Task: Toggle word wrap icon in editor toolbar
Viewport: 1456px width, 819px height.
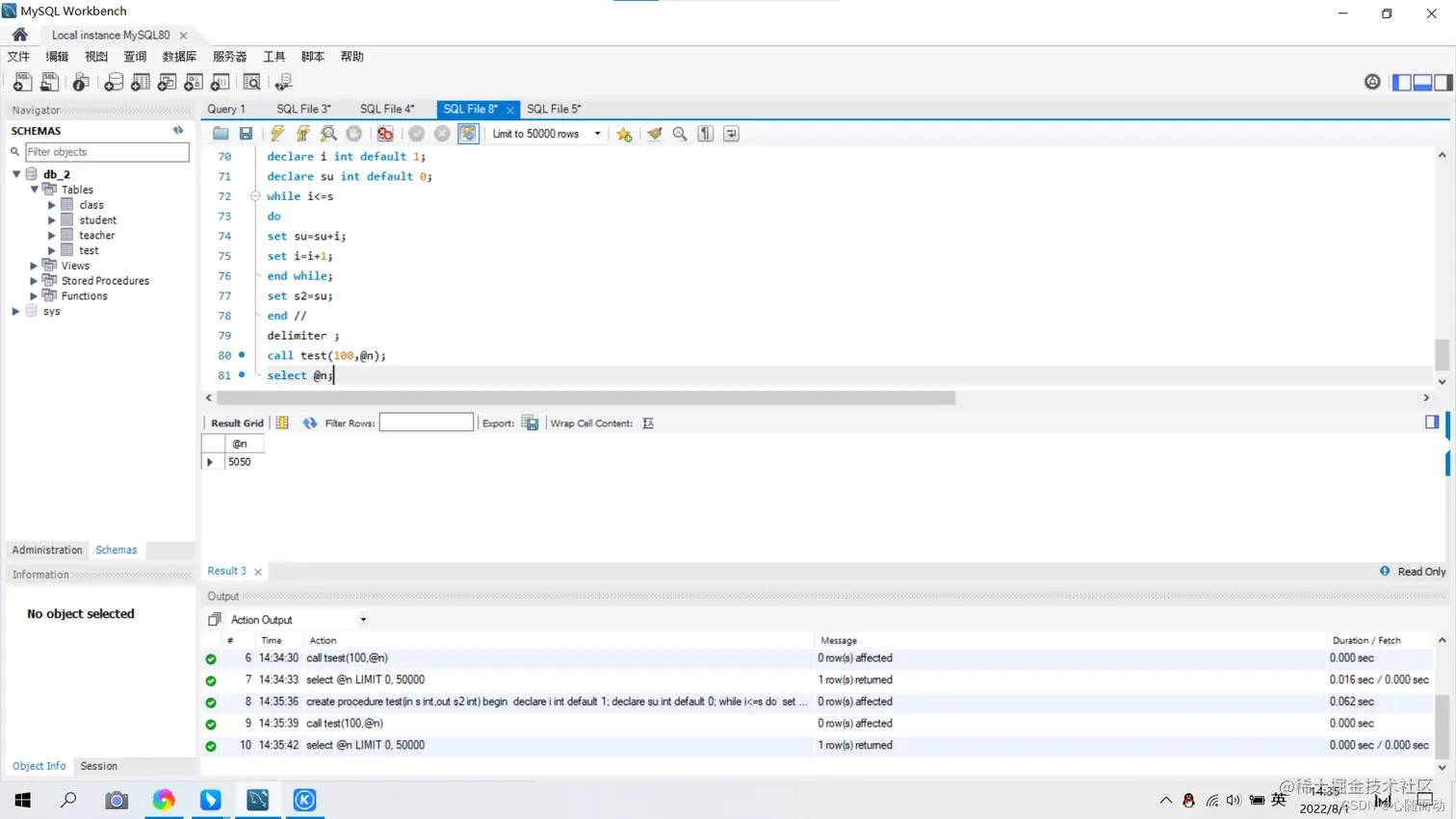Action: pyautogui.click(x=732, y=134)
